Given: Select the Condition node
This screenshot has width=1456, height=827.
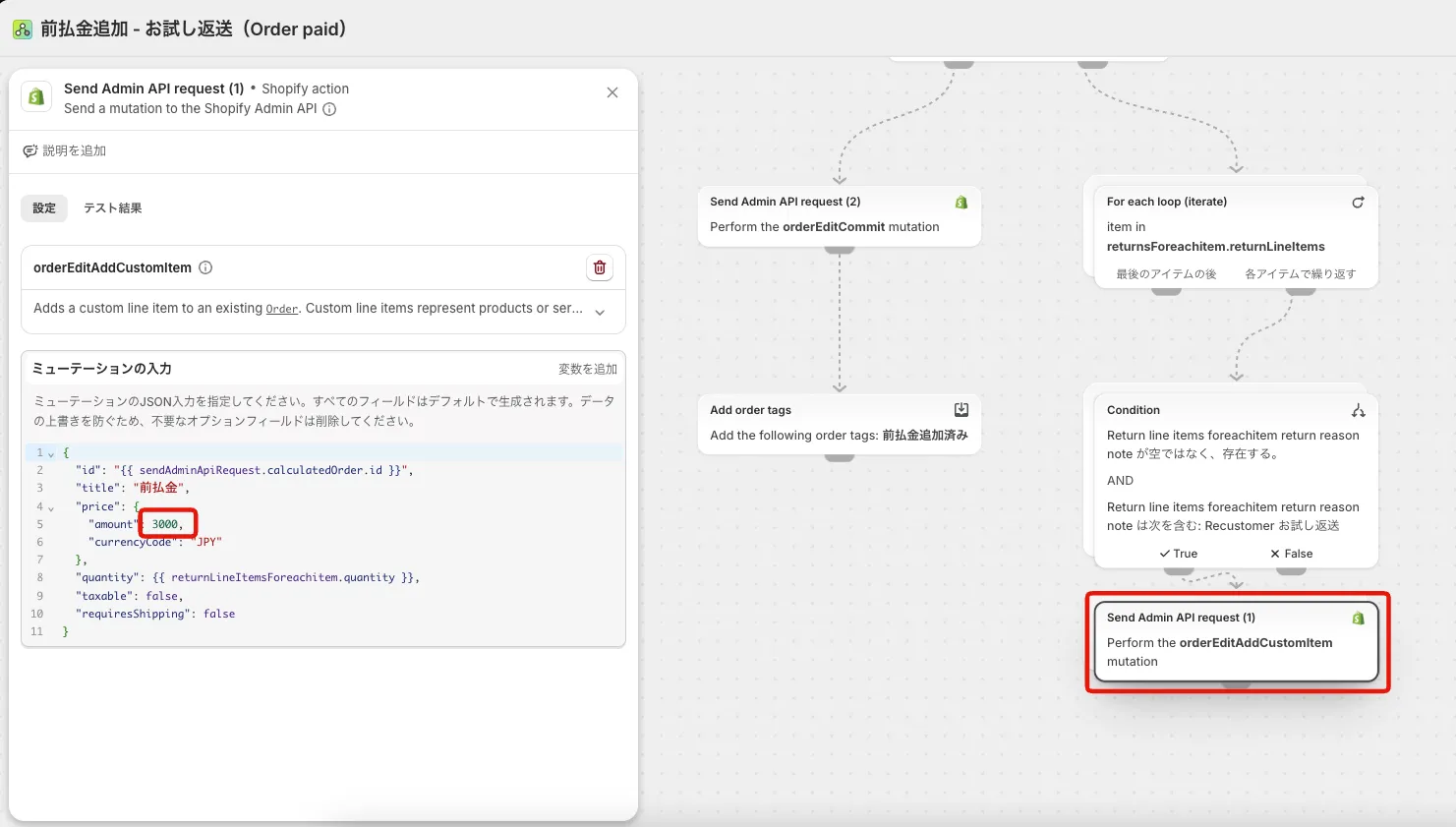Looking at the screenshot, I should point(1237,481).
